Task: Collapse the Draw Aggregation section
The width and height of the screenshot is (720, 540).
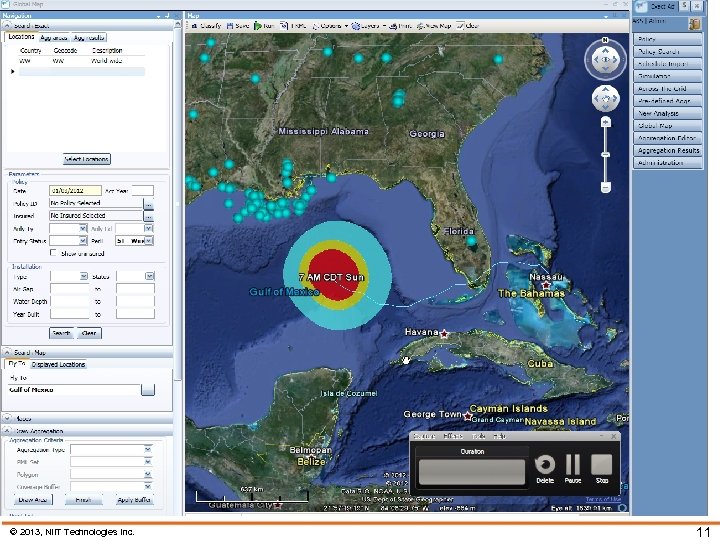Action: click(7, 431)
